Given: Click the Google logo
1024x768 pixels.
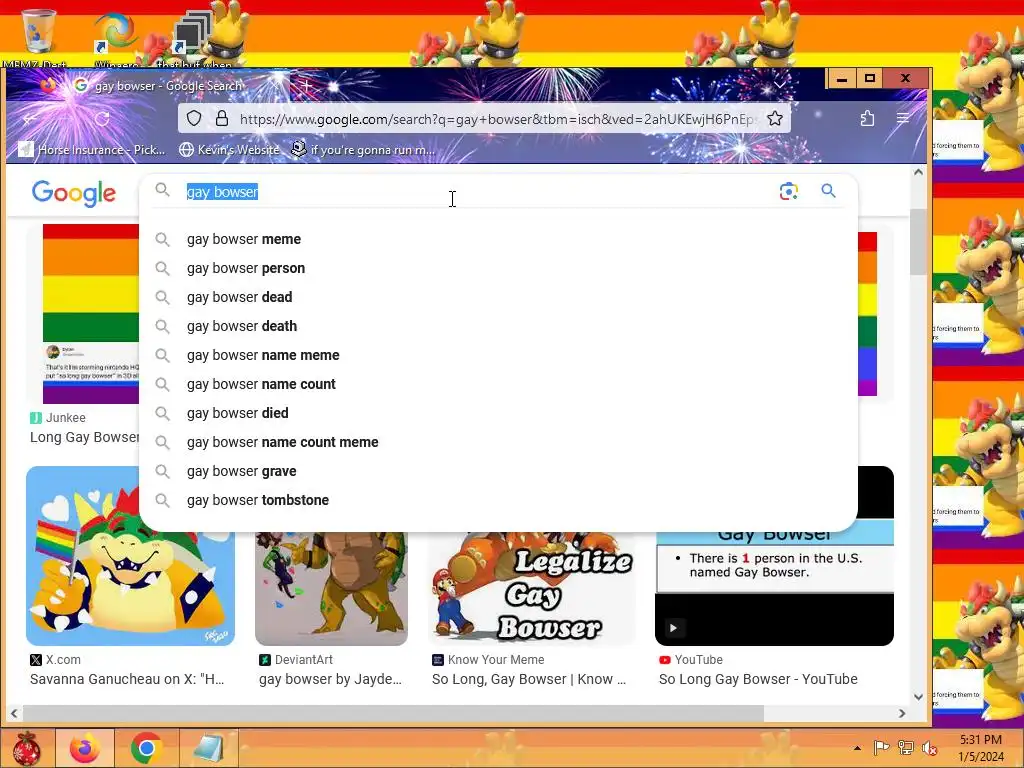Looking at the screenshot, I should [x=74, y=193].
